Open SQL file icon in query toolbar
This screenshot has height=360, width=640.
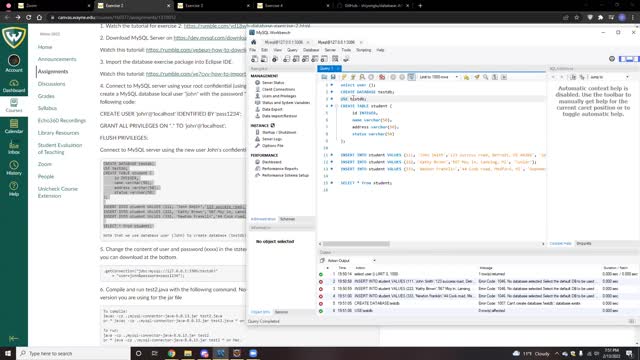pos(324,77)
